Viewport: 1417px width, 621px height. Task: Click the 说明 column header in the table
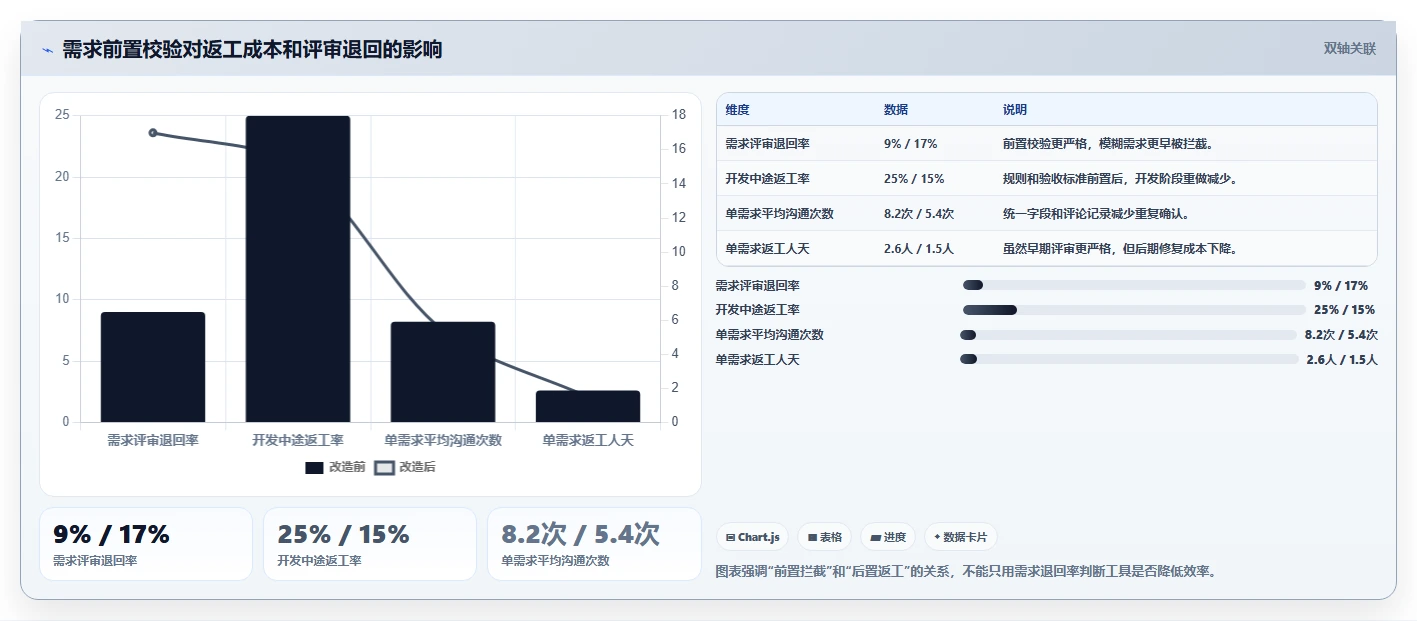pyautogui.click(x=1015, y=110)
